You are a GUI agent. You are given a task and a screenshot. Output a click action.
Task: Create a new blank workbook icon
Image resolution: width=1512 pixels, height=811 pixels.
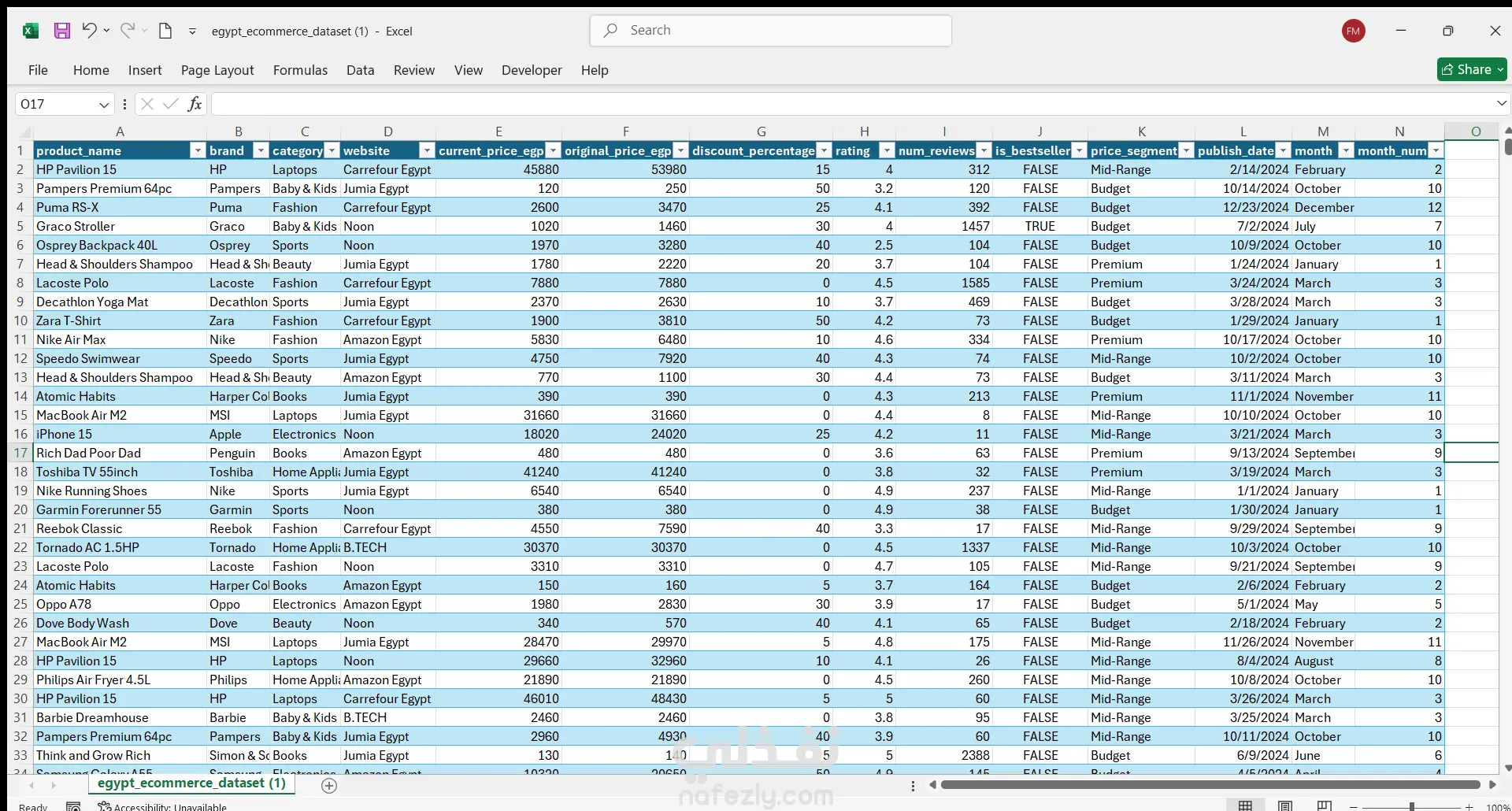point(165,31)
